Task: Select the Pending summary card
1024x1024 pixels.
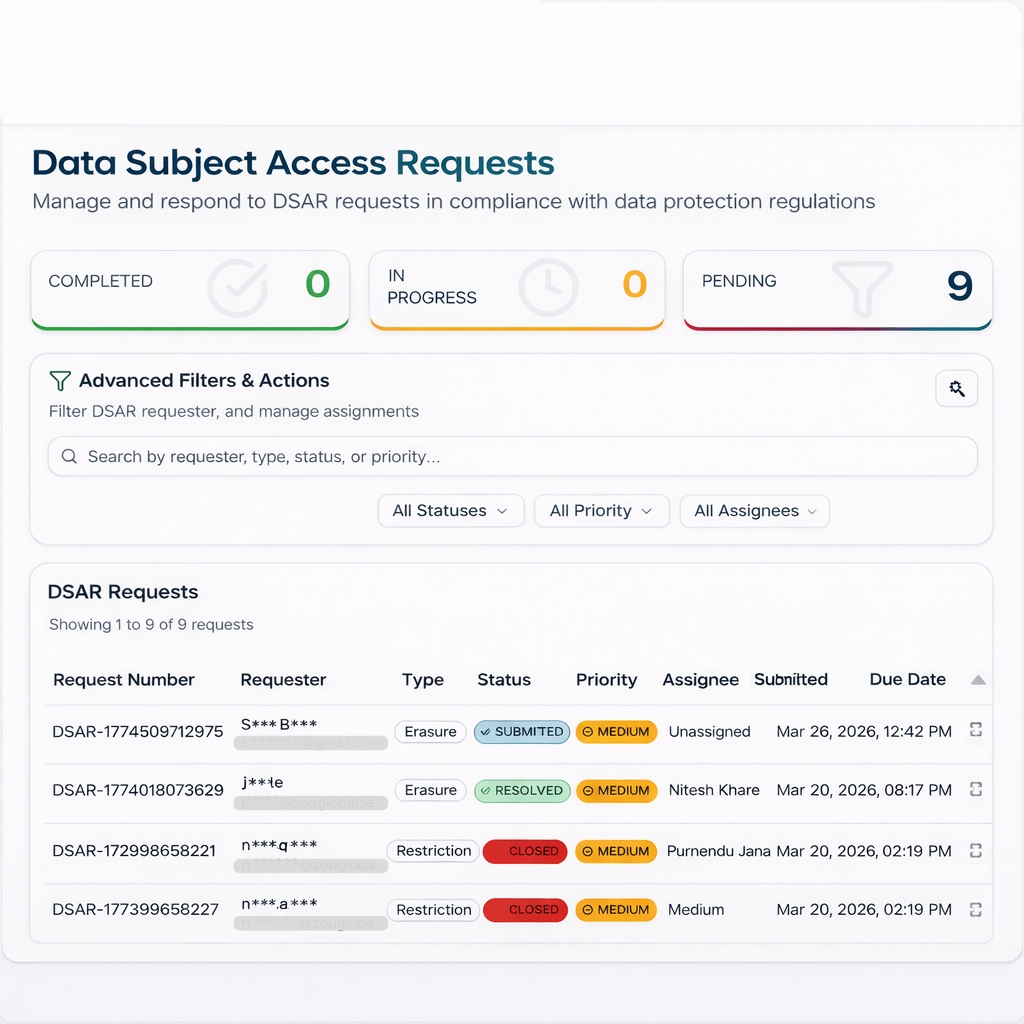Action: [x=837, y=290]
